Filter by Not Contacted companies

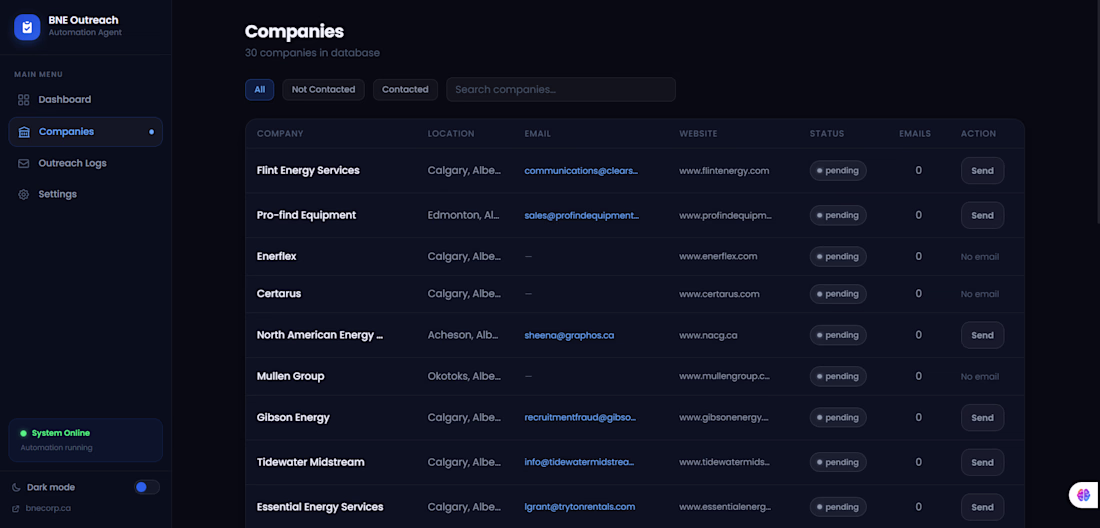click(x=323, y=90)
